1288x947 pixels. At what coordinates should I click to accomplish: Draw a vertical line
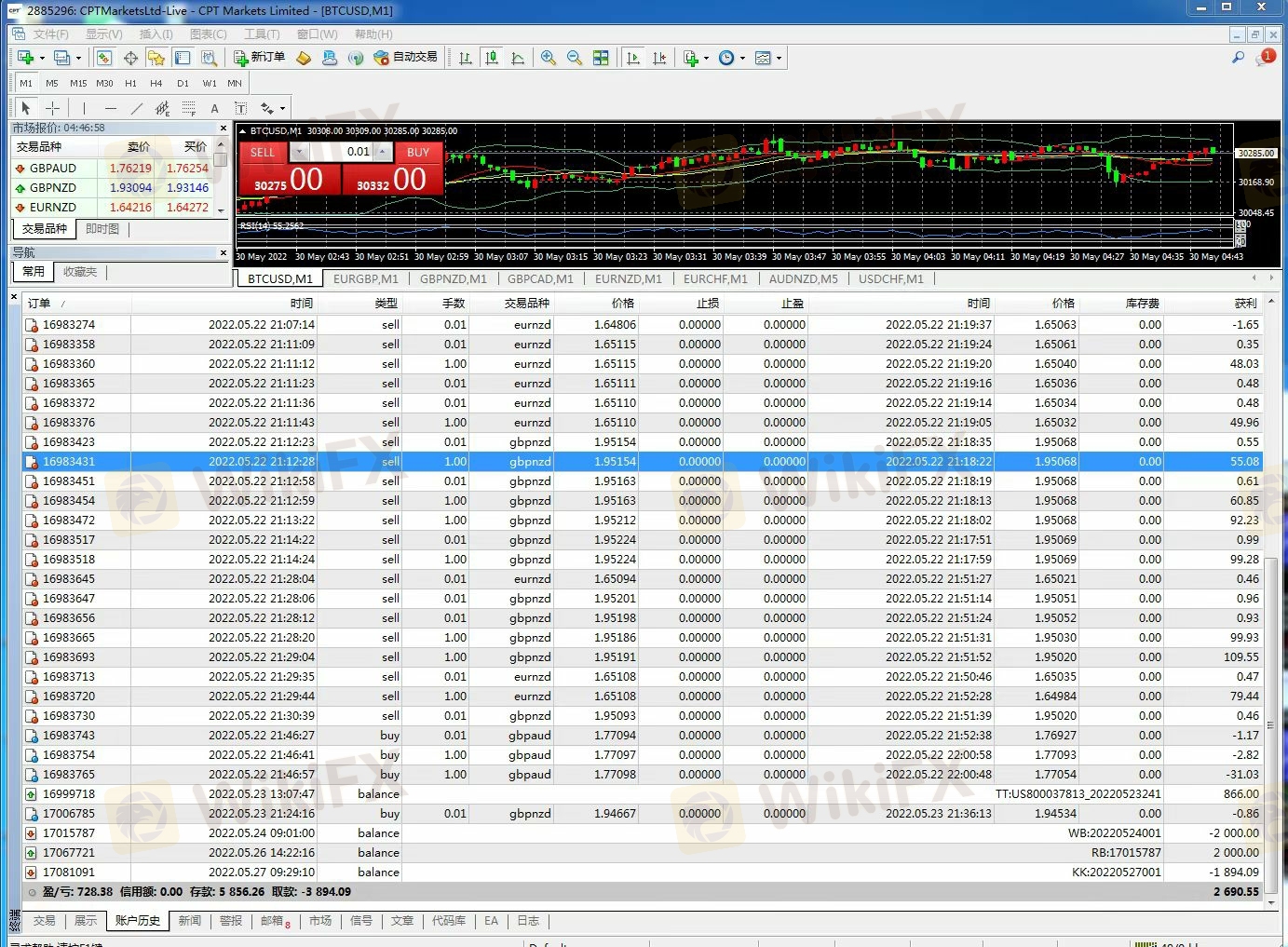[x=84, y=108]
